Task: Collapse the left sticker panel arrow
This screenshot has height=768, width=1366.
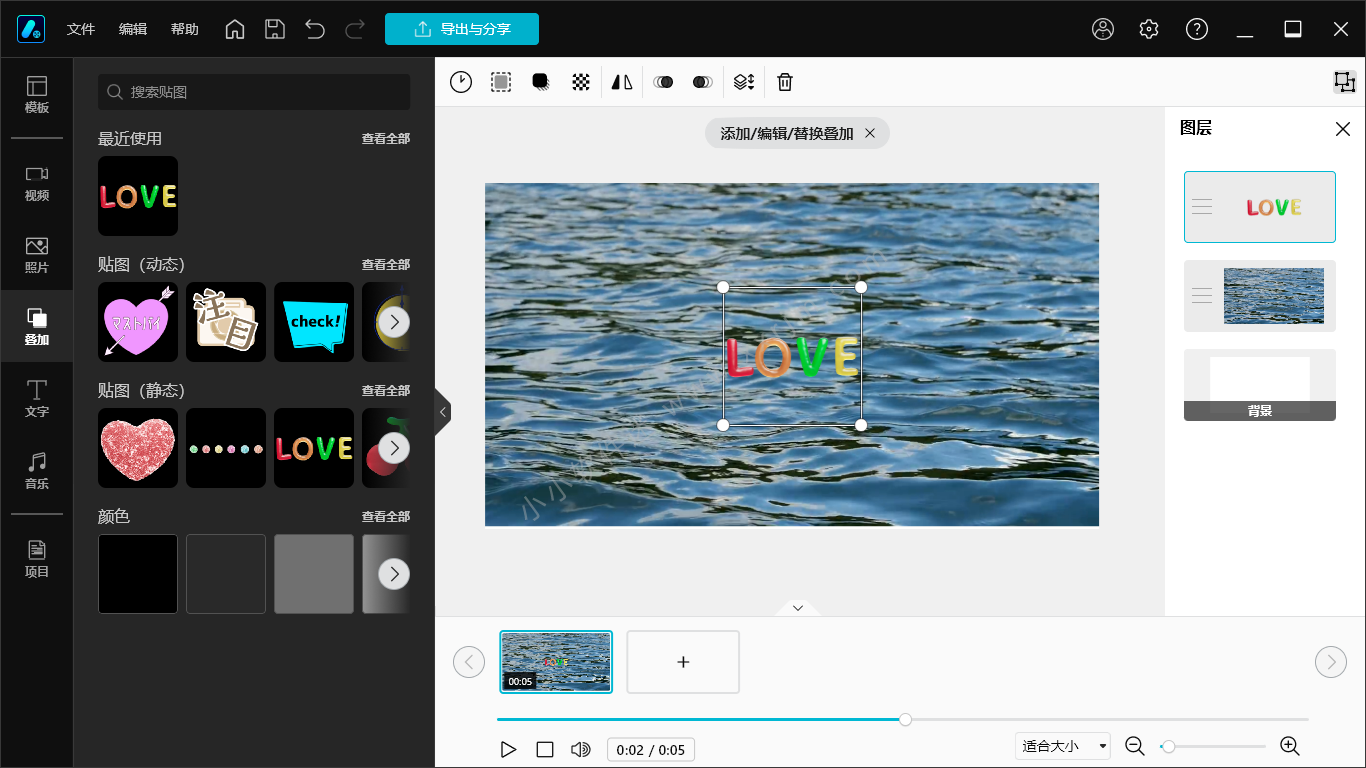Action: click(443, 411)
